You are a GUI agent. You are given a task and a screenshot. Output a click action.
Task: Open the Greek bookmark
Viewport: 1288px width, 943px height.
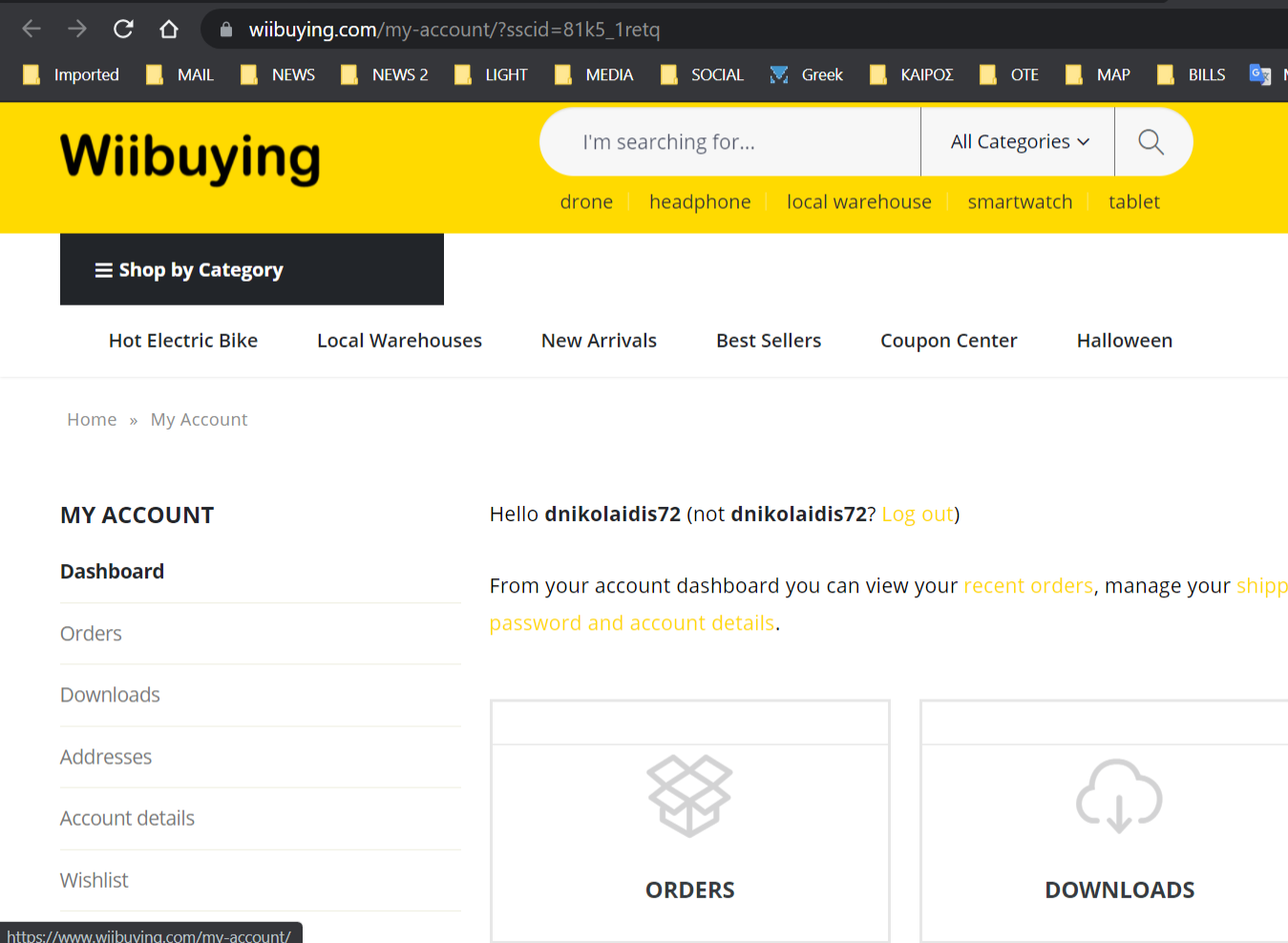[807, 74]
